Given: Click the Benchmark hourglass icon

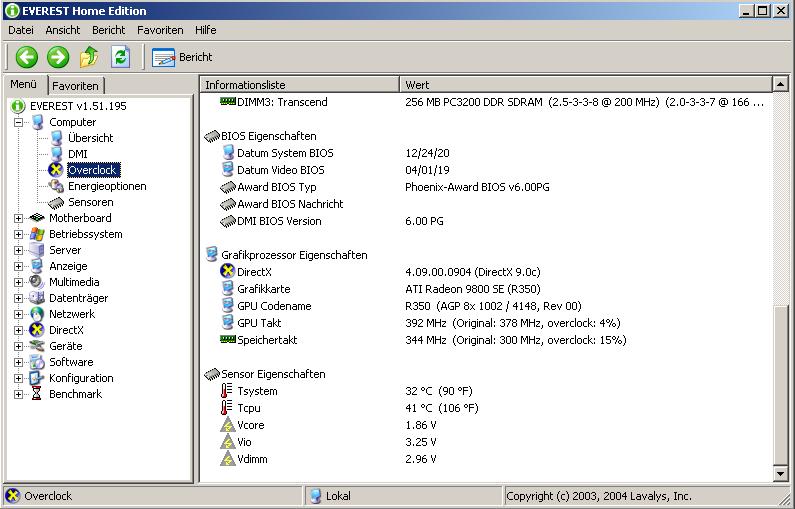Looking at the screenshot, I should [x=37, y=394].
